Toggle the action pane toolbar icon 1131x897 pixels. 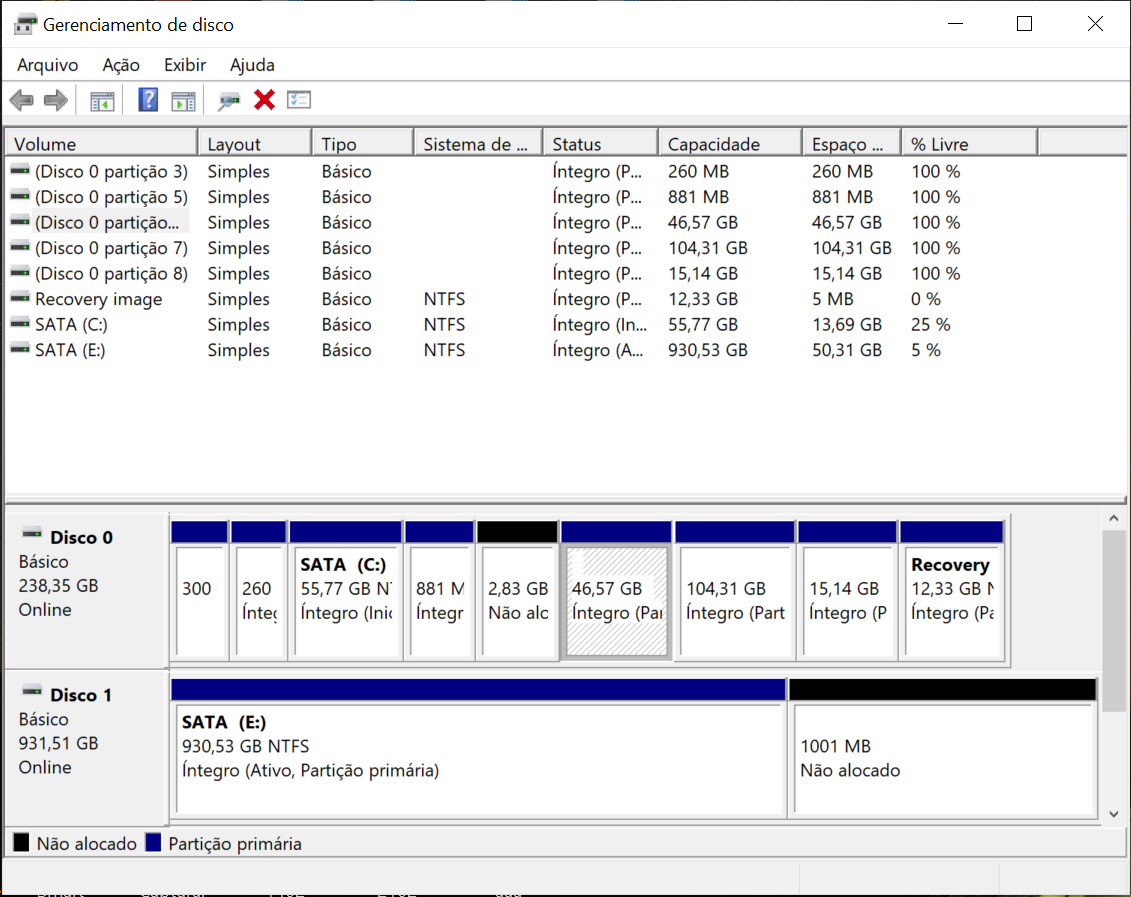click(183, 101)
